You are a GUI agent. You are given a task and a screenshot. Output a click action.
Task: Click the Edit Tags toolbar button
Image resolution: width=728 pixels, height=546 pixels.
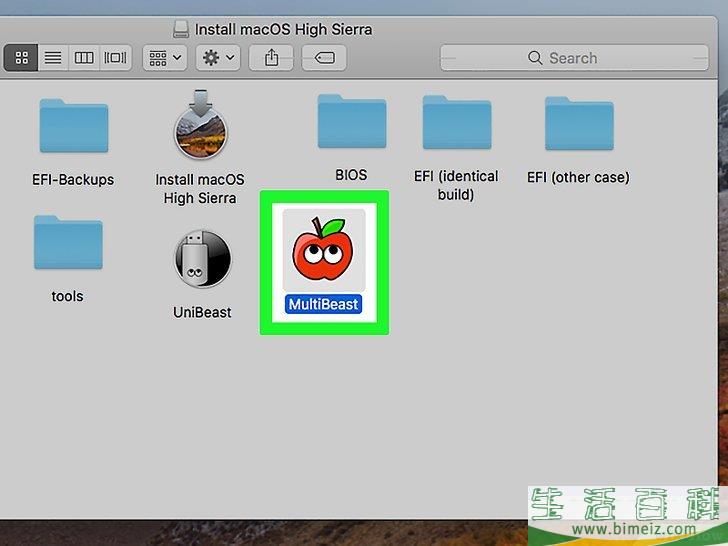pyautogui.click(x=324, y=58)
